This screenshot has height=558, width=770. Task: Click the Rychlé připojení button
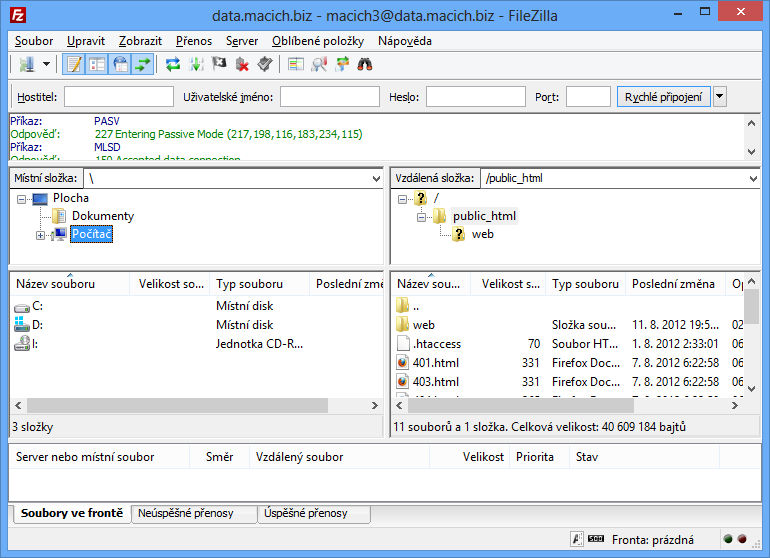click(663, 97)
